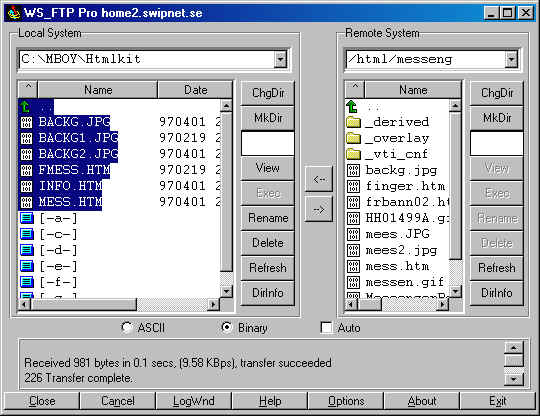Click the WS_FTP Pro title bar icon

14,13
